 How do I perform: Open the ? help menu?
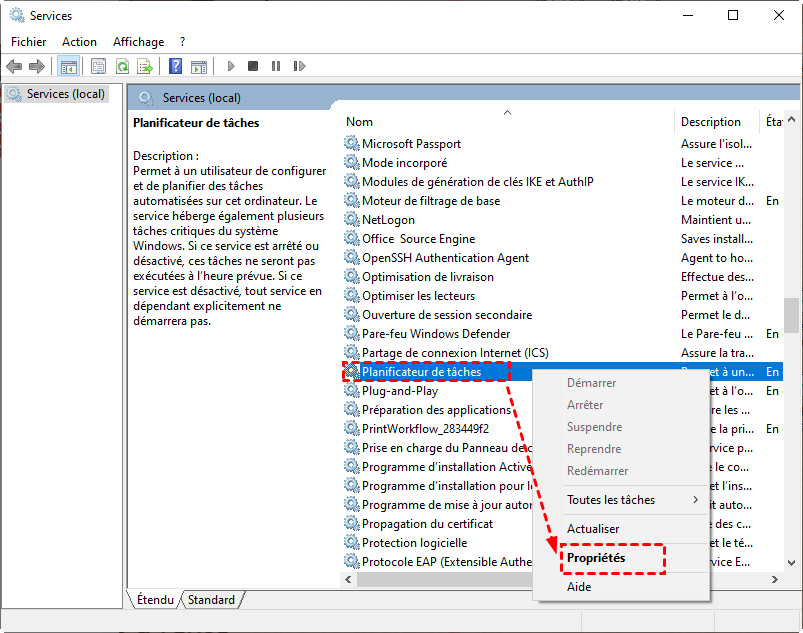183,41
